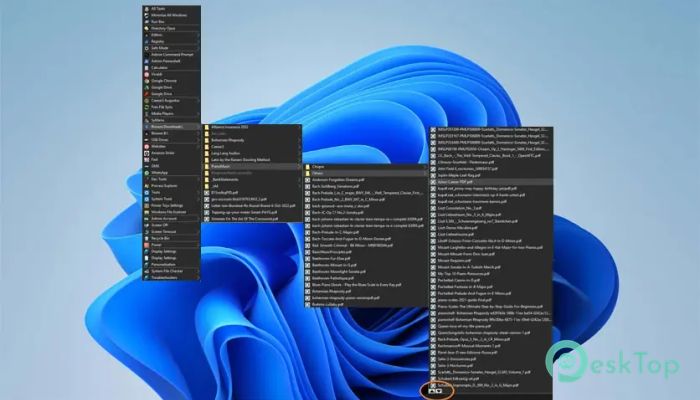Open Beethoven-Moonlight-Sonata.pdf
Image resolution: width=700 pixels, height=400 pixels.
click(366, 271)
